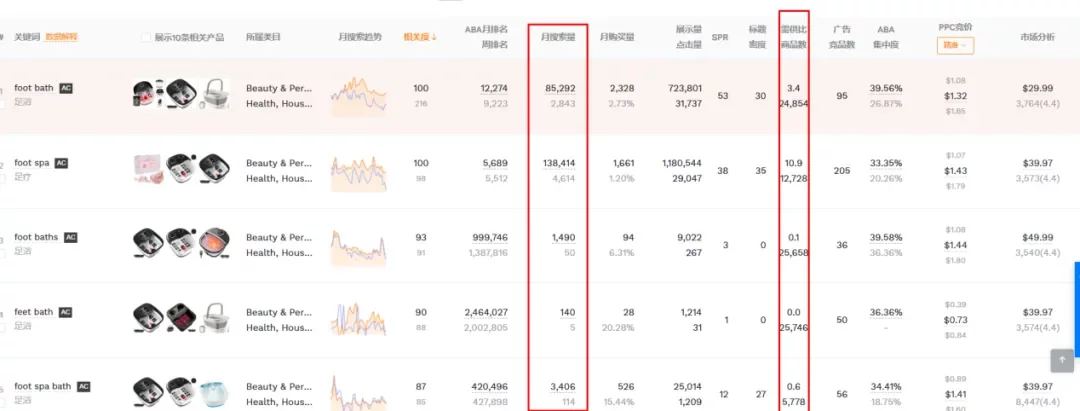Sort by the 相关度 column
The width and height of the screenshot is (1080, 411).
click(x=420, y=37)
